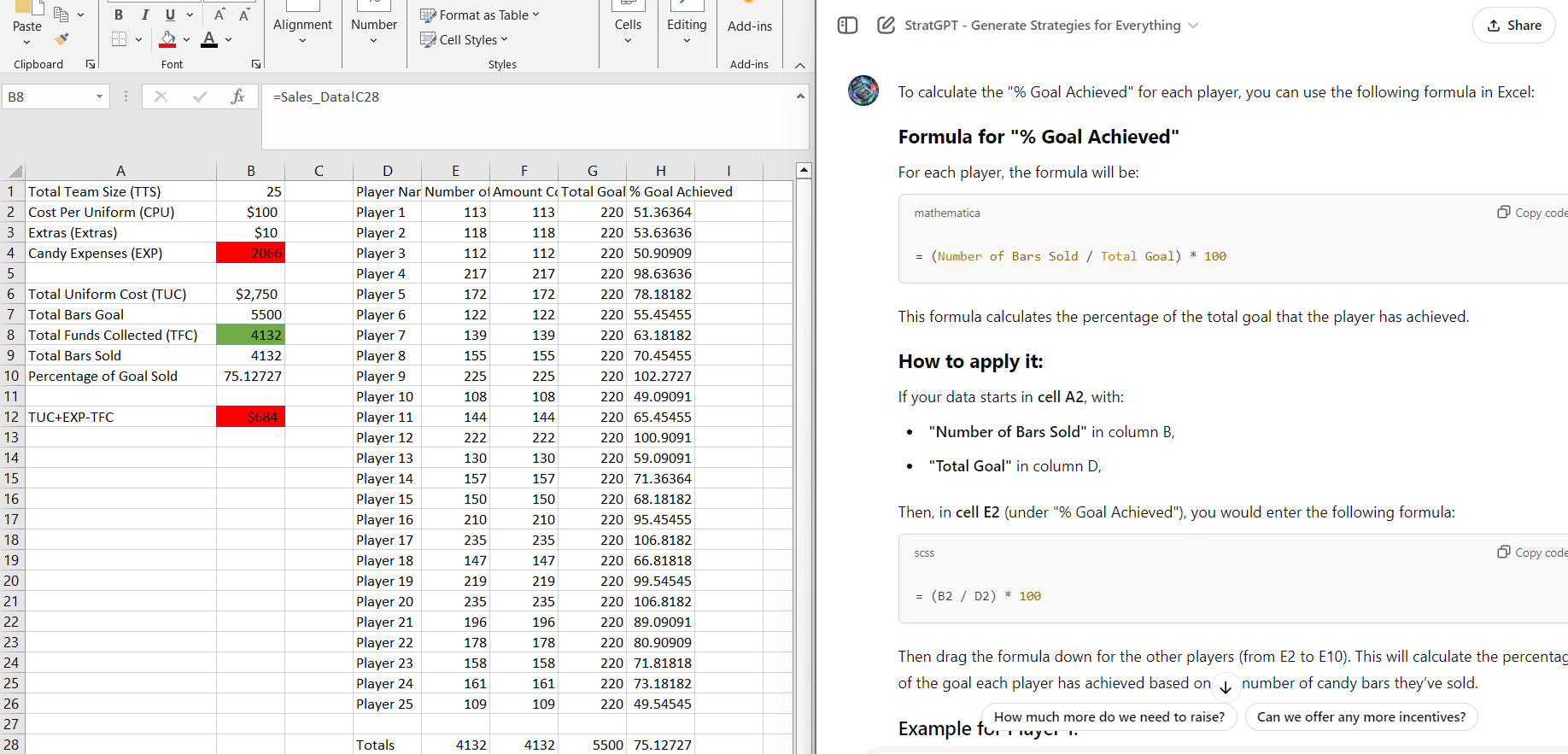This screenshot has width=1568, height=754.
Task: Select red cell showing $684
Action: click(x=250, y=417)
